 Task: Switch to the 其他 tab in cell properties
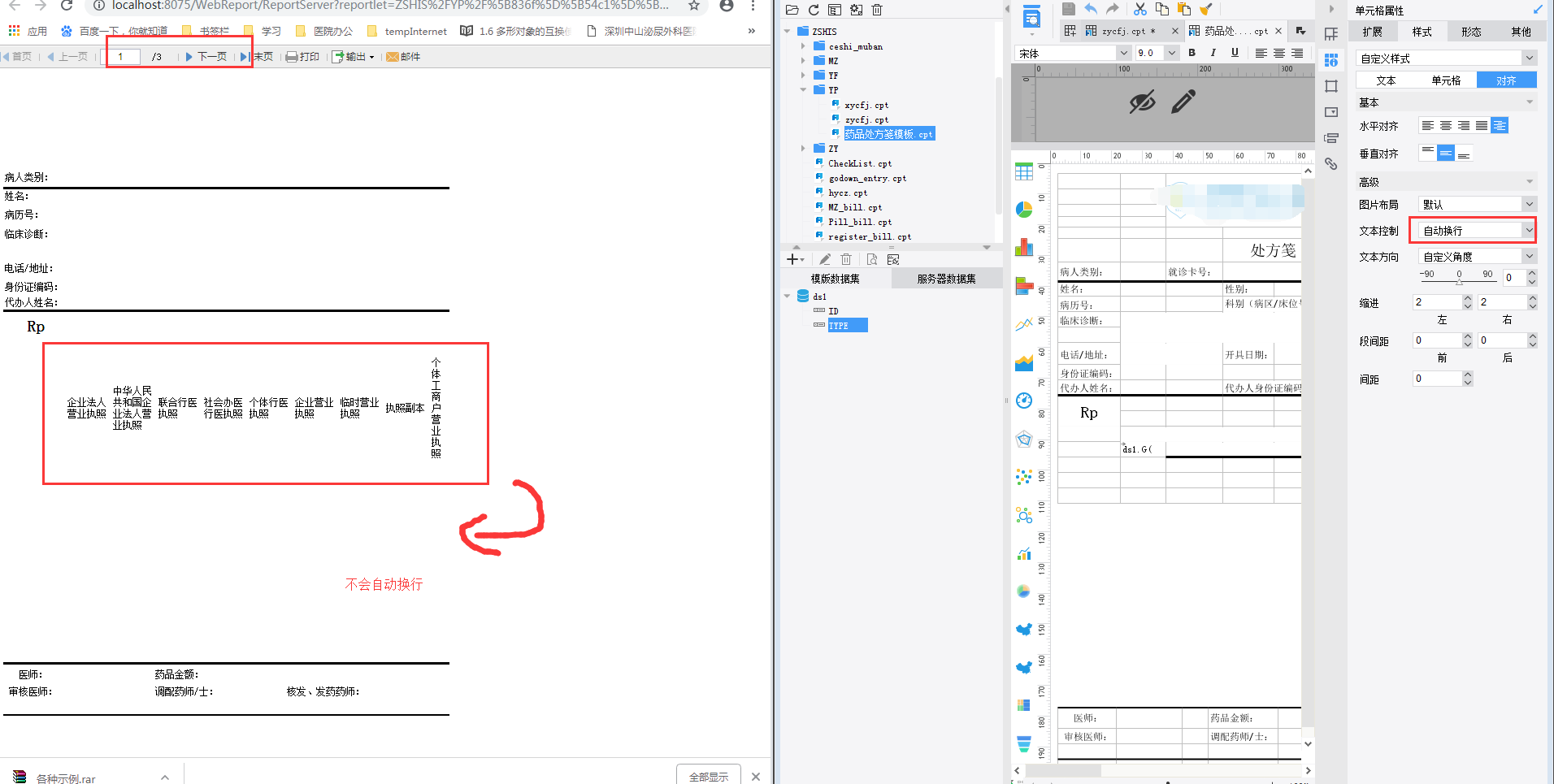(x=1521, y=32)
